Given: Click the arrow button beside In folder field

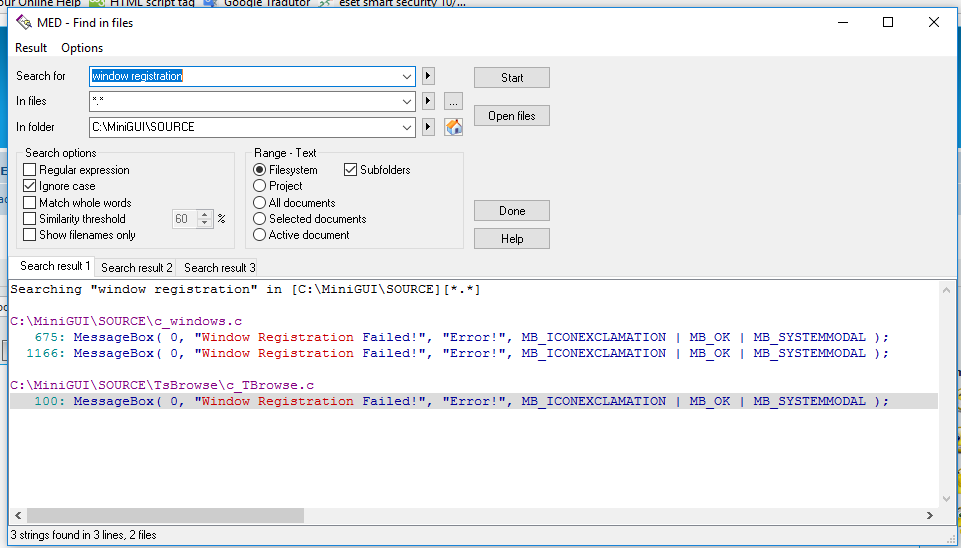Looking at the screenshot, I should 429,127.
